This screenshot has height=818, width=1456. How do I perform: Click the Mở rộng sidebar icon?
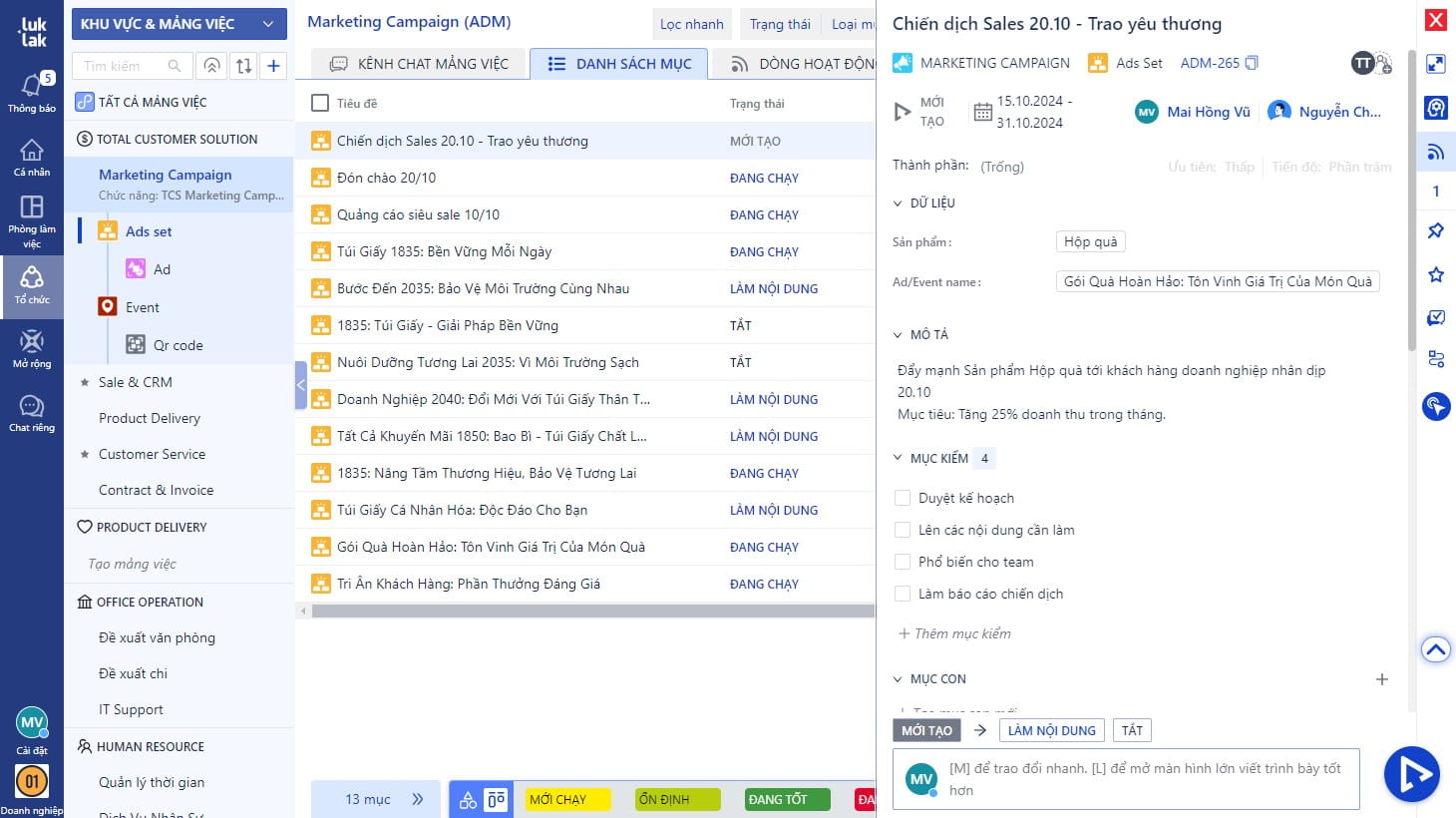[32, 349]
